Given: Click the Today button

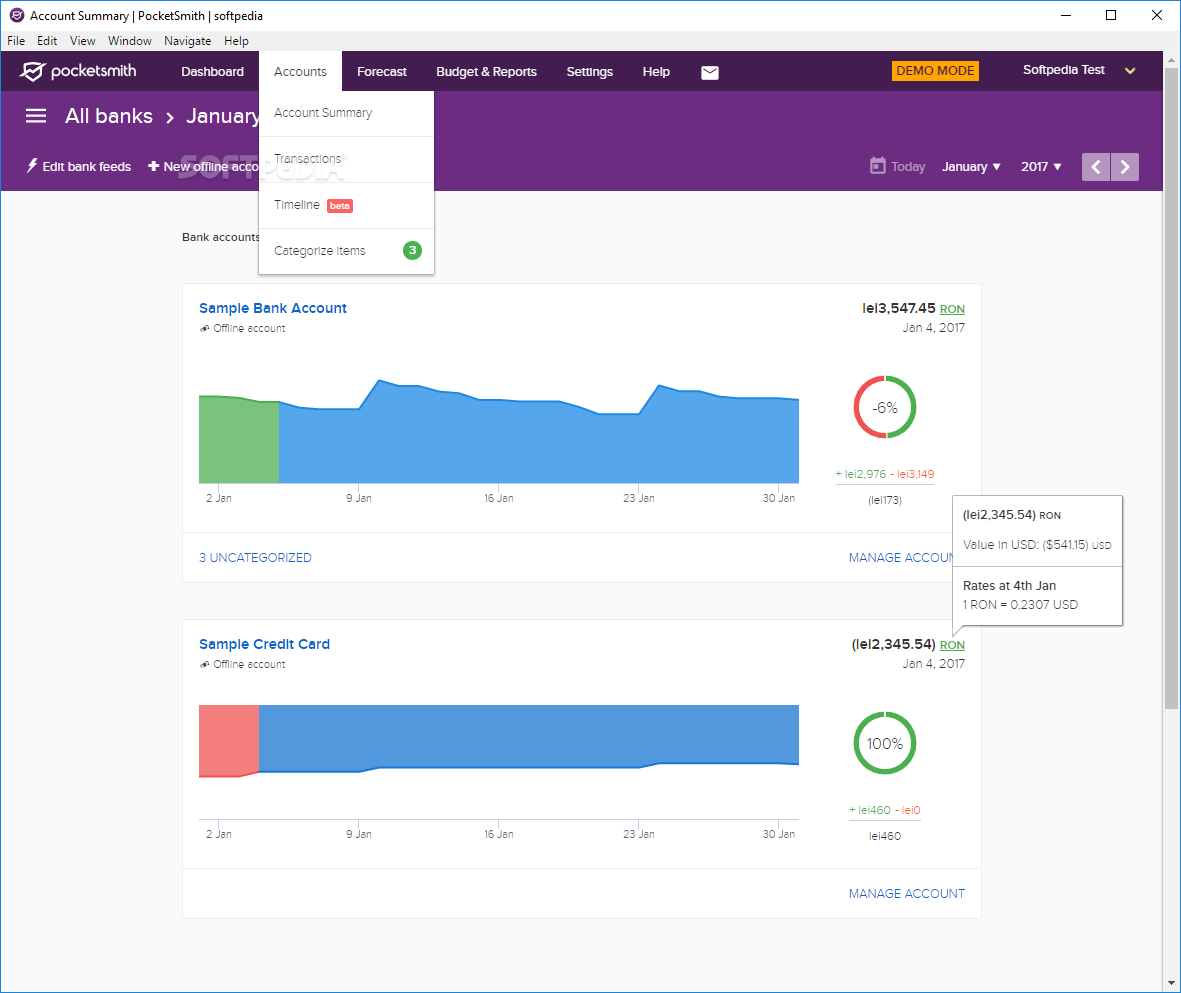Looking at the screenshot, I should 898,167.
